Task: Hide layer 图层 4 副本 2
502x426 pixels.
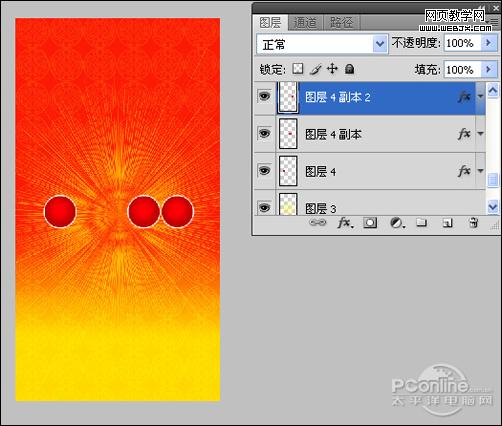Action: (265, 97)
